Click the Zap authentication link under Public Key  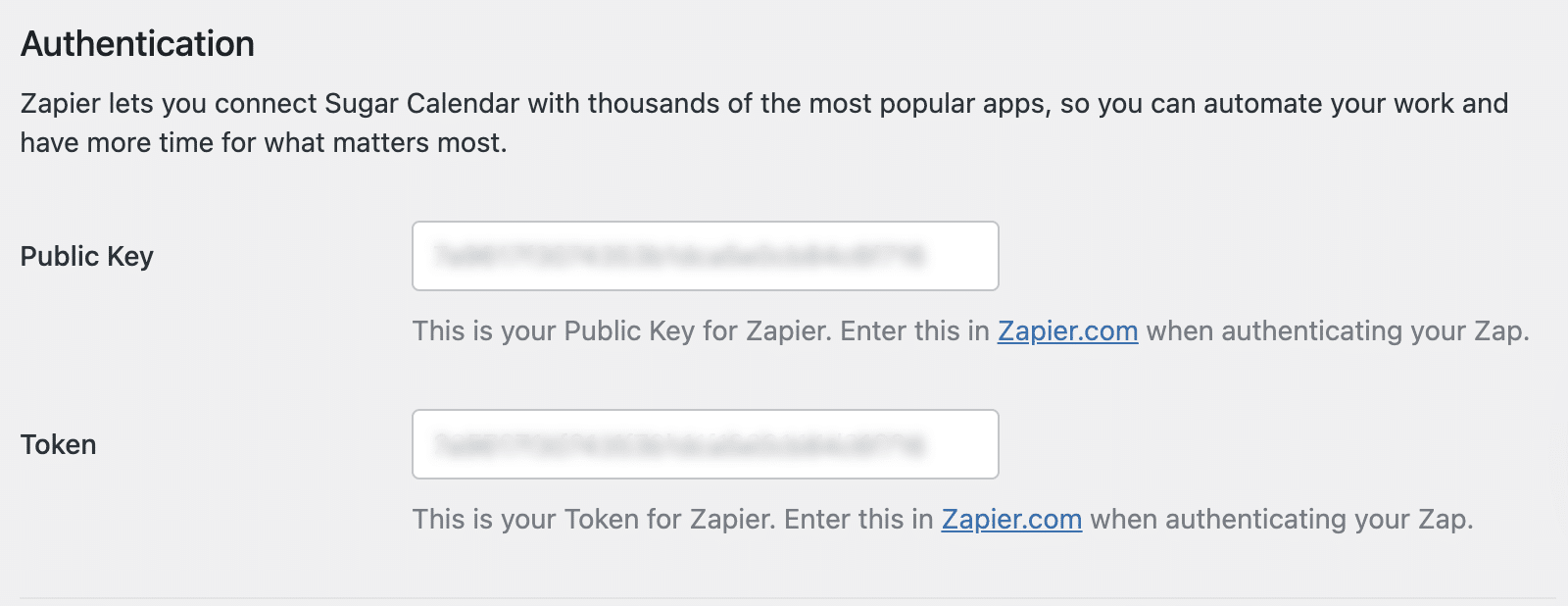pos(1066,331)
